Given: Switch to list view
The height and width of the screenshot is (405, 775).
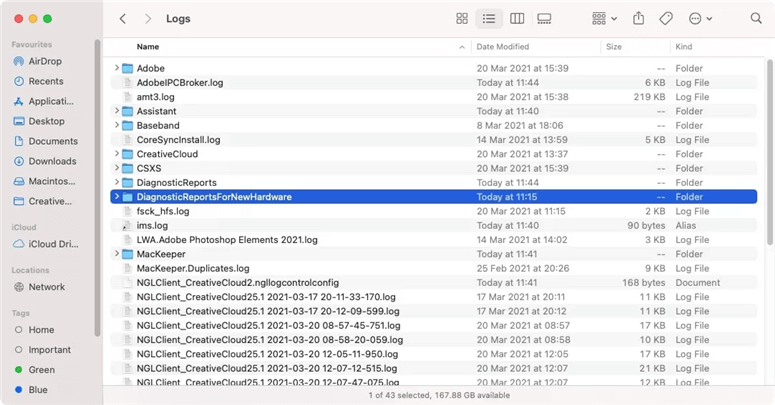Looking at the screenshot, I should pos(489,19).
